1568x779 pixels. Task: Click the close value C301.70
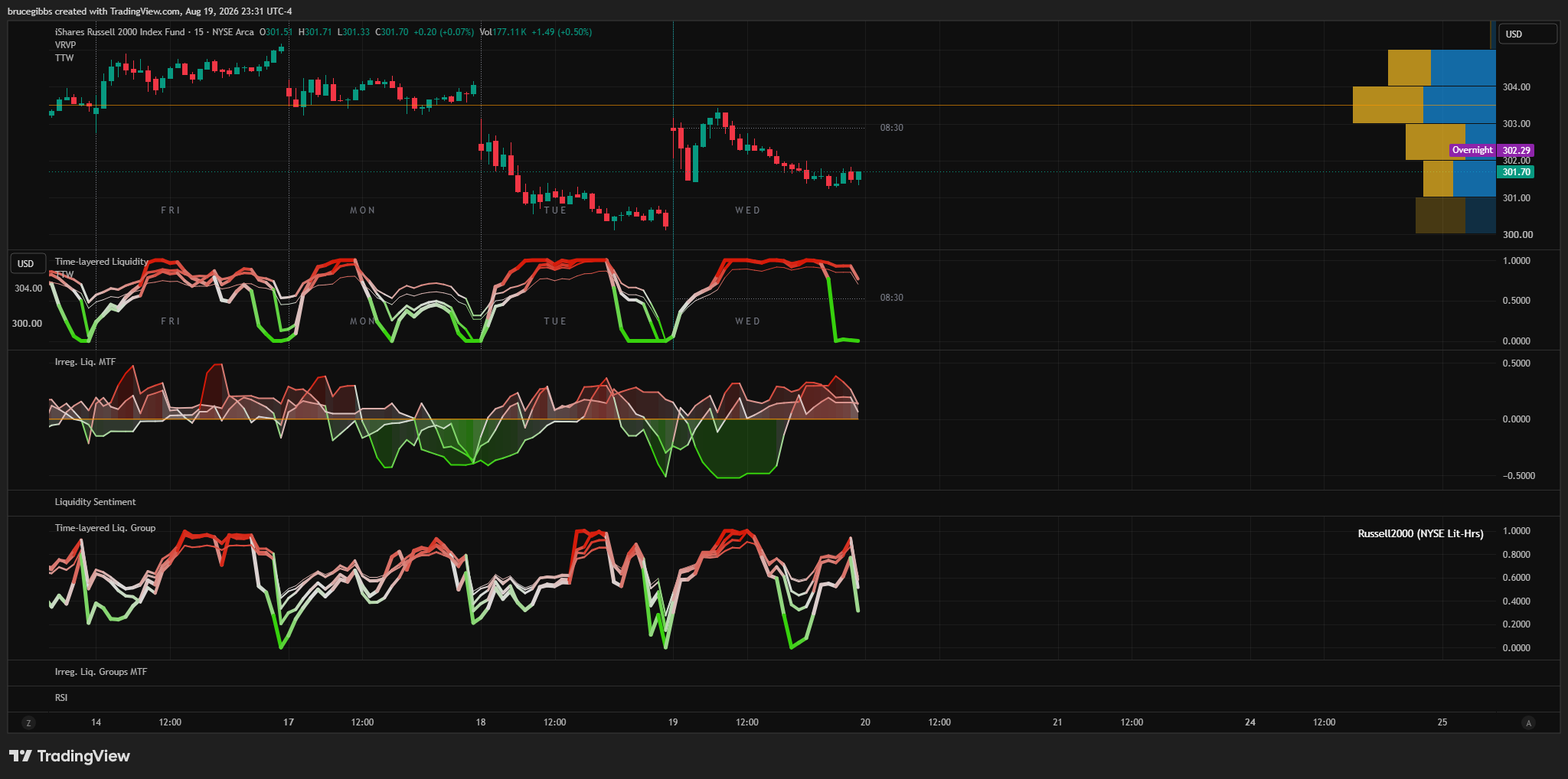[392, 32]
